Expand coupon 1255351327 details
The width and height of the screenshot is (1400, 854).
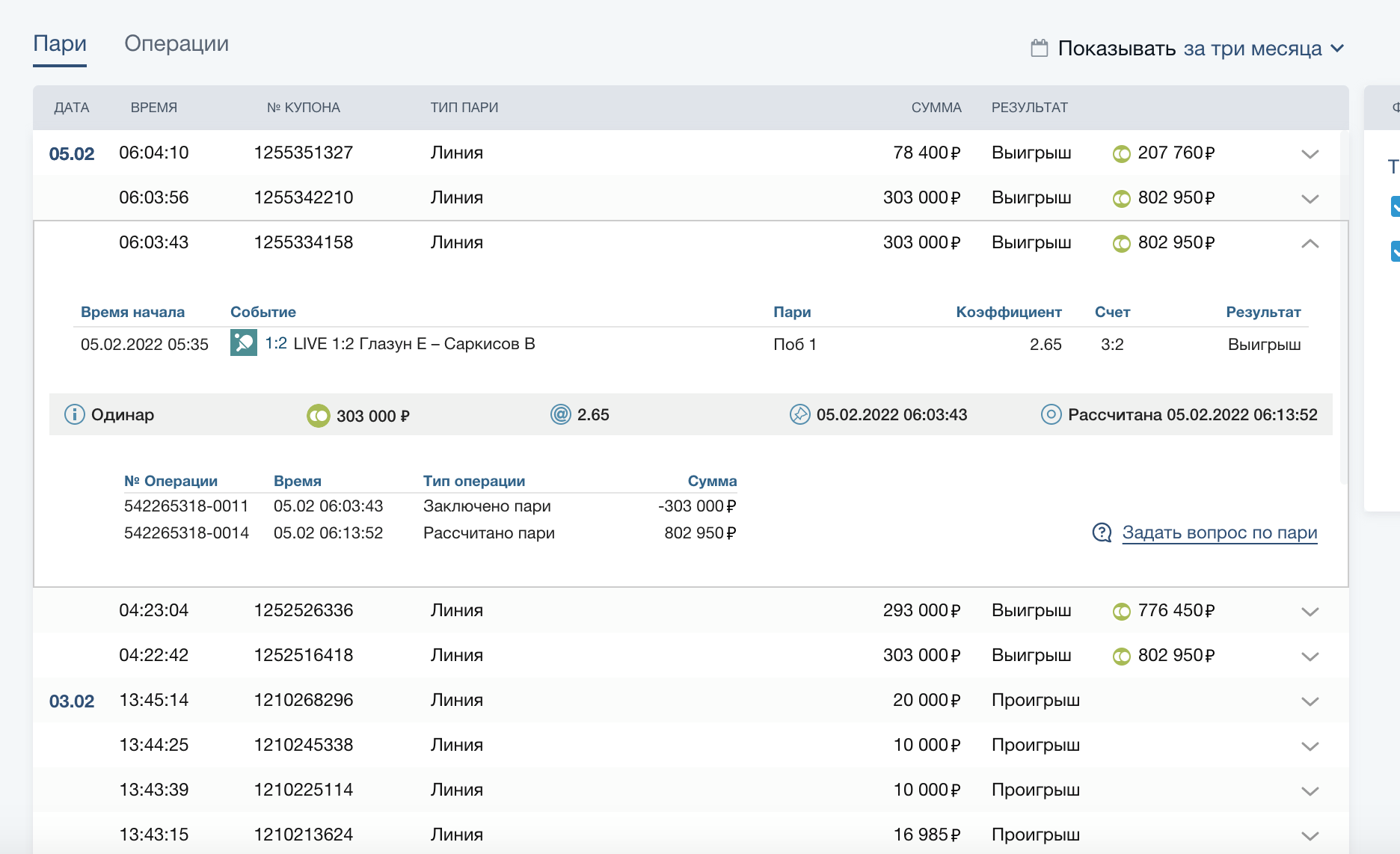[x=1309, y=154]
